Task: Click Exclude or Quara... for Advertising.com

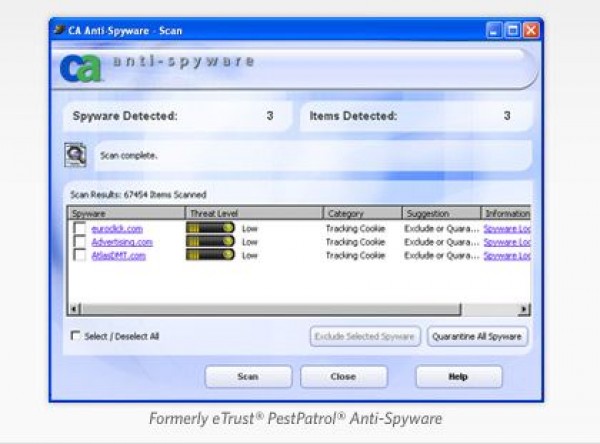Action: (x=442, y=242)
